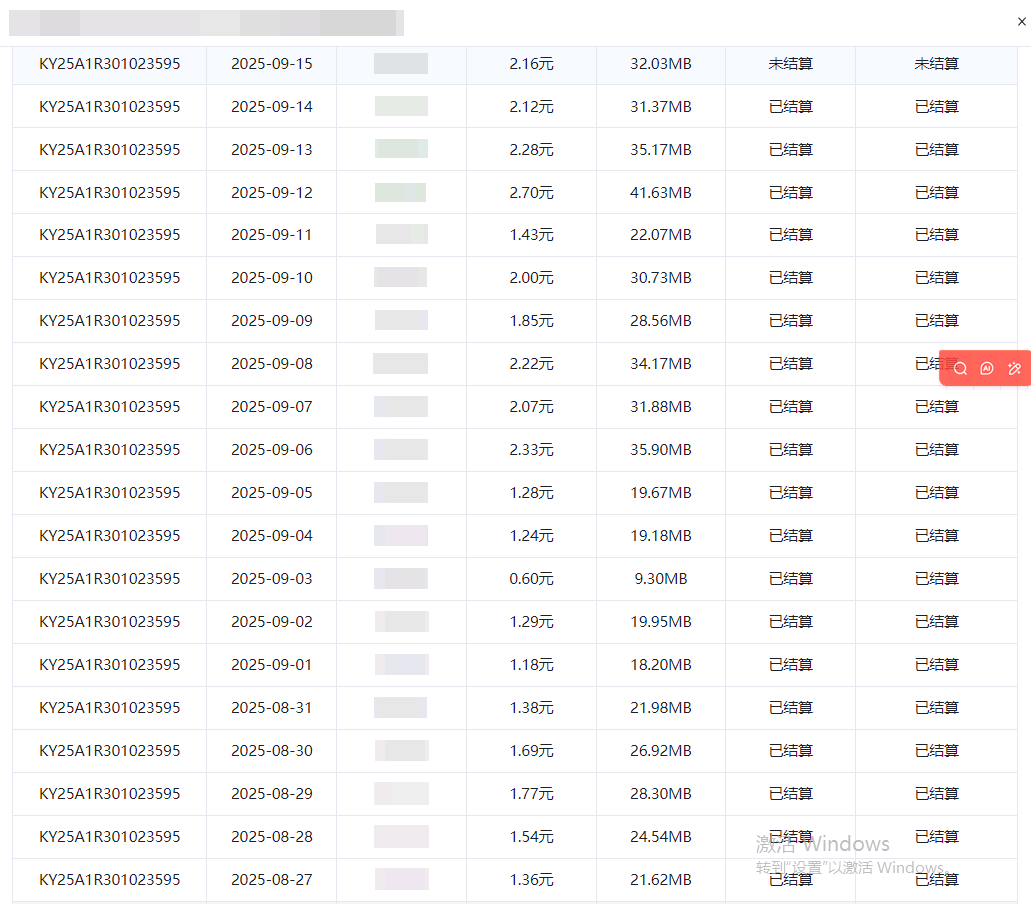1031x904 pixels.
Task: Click date 2025-09-05
Action: click(x=272, y=492)
